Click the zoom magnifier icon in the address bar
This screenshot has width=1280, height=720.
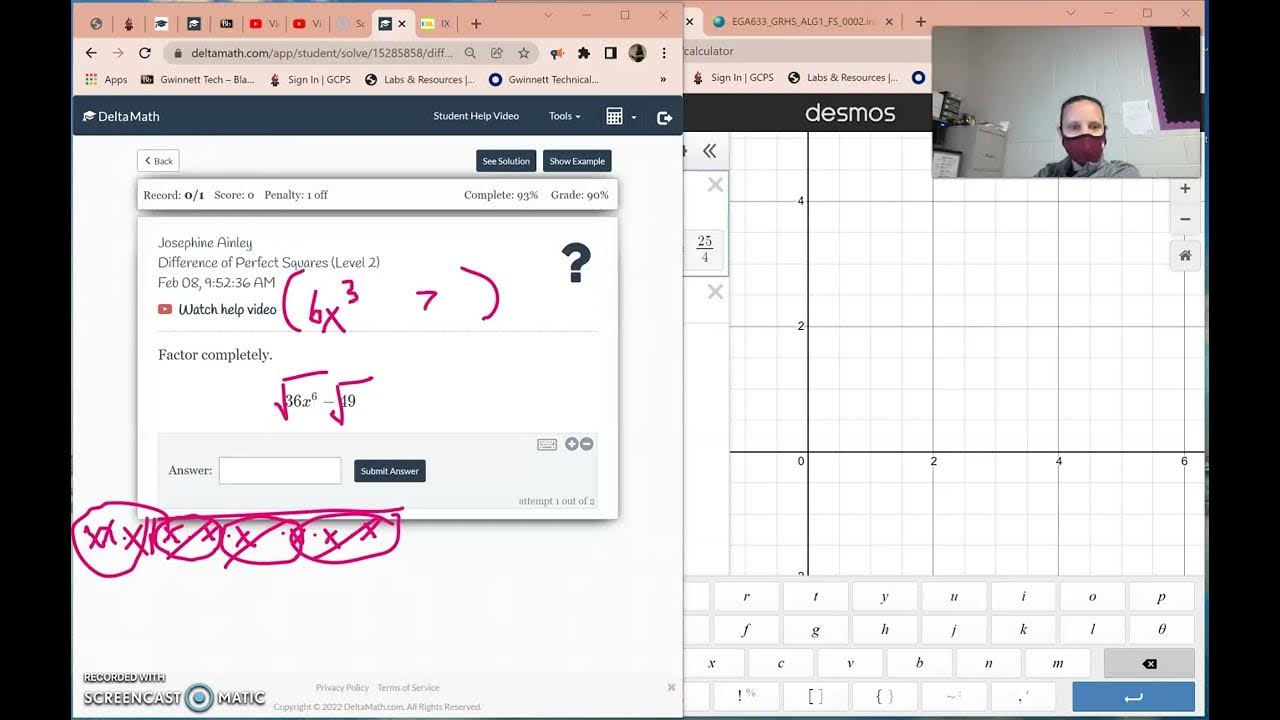point(469,53)
